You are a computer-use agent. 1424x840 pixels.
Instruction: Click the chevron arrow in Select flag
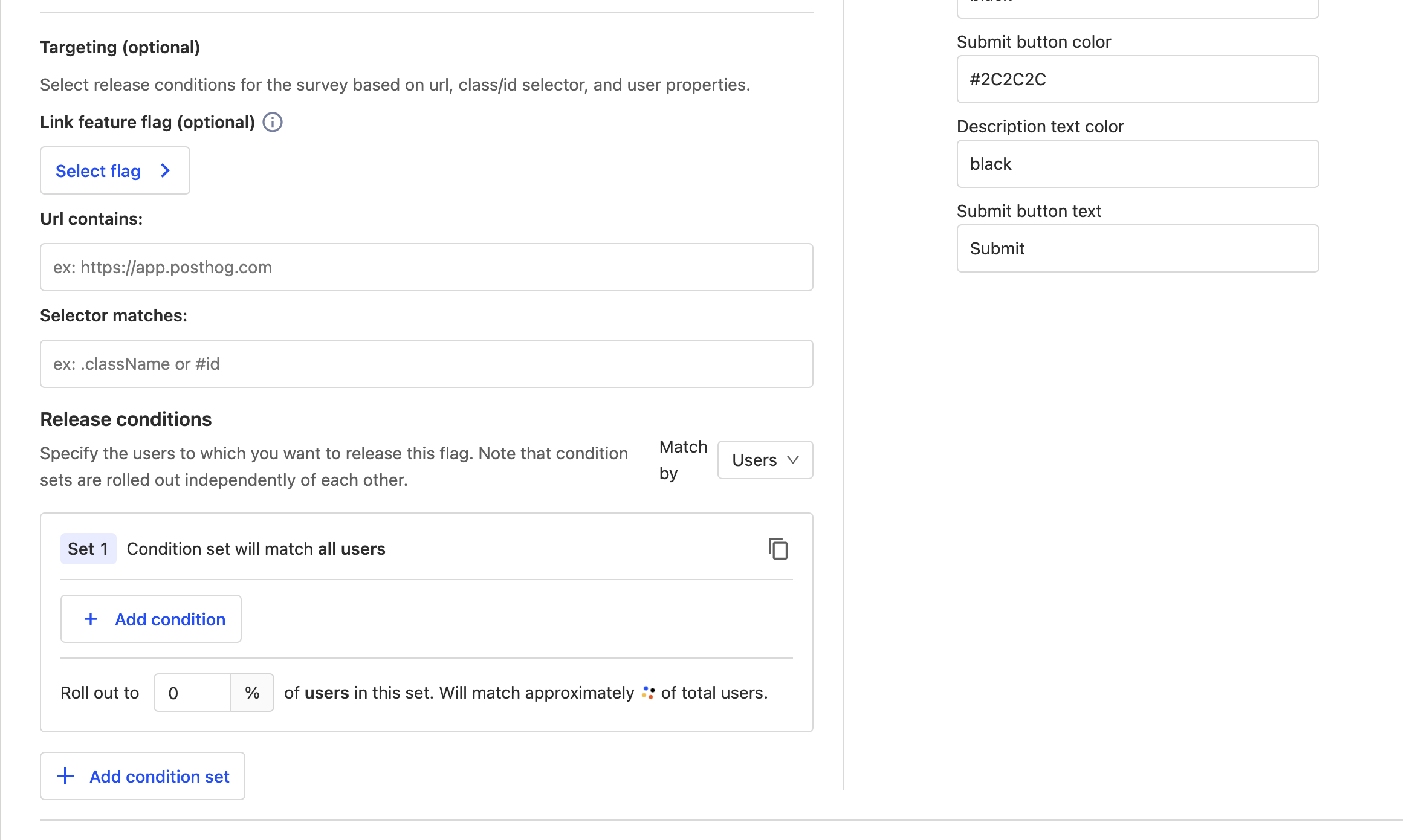165,171
